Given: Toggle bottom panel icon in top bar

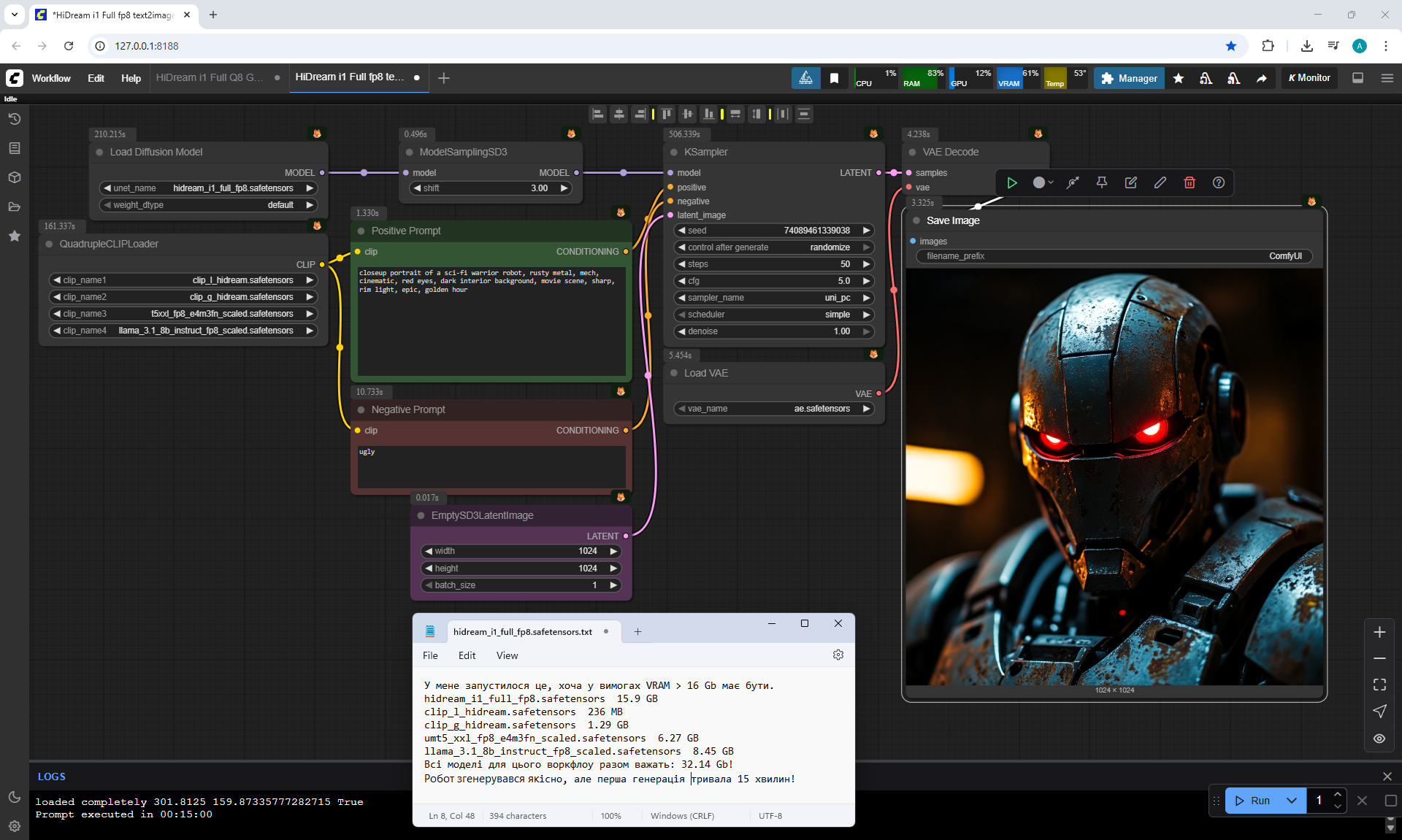Looking at the screenshot, I should (x=1357, y=78).
